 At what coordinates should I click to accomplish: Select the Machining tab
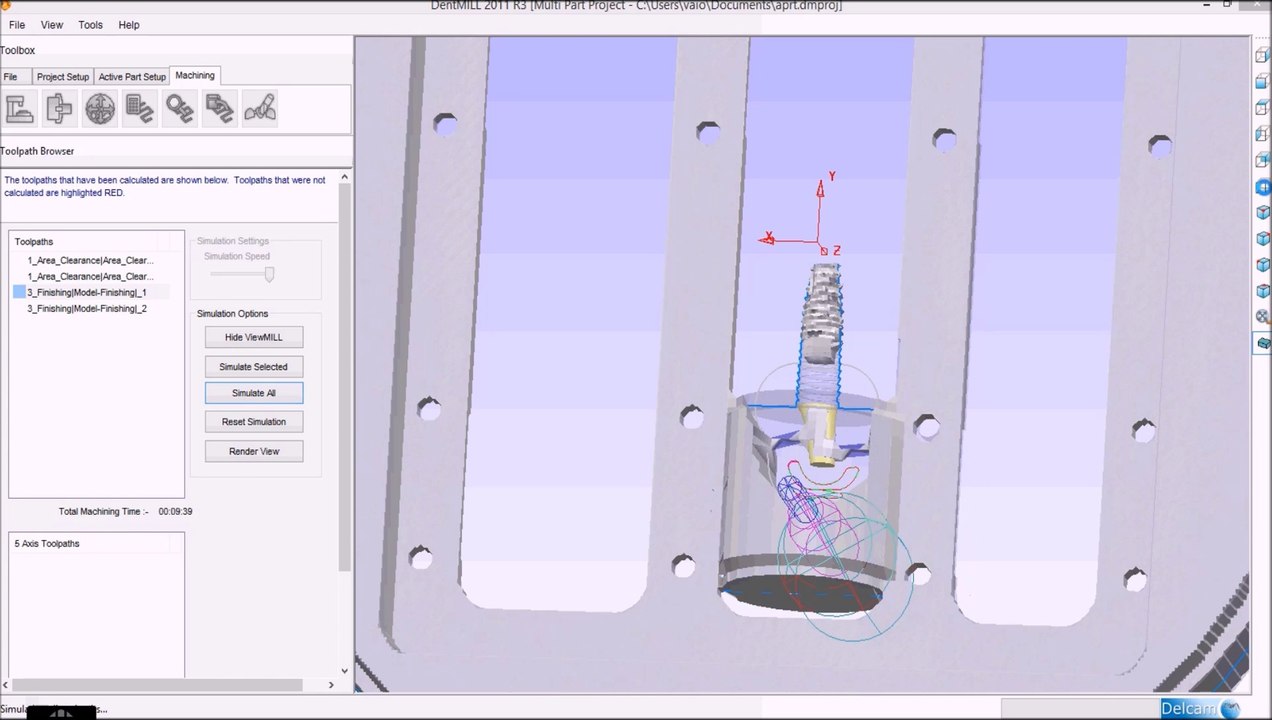pyautogui.click(x=195, y=76)
